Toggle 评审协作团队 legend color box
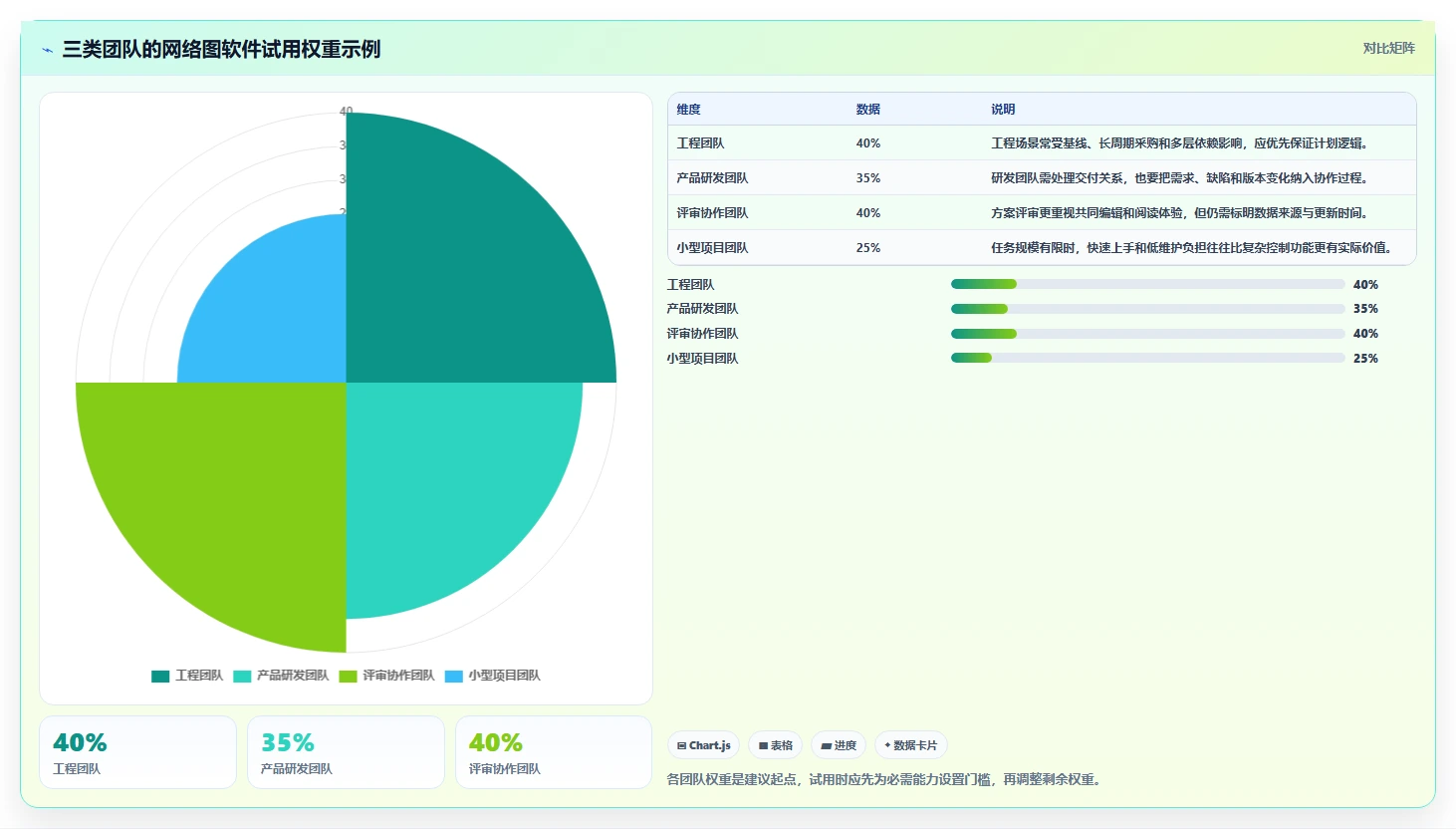 348,676
